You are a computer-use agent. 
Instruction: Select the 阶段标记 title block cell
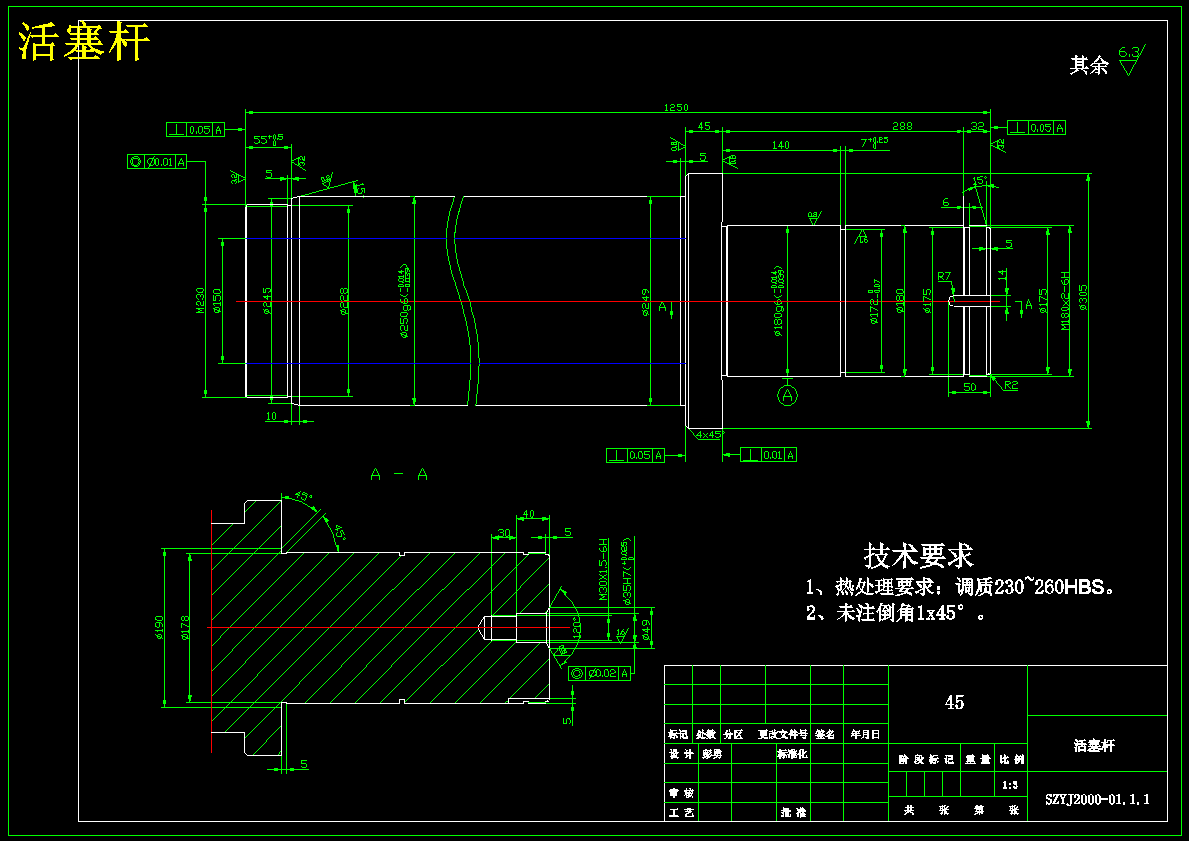(927, 759)
